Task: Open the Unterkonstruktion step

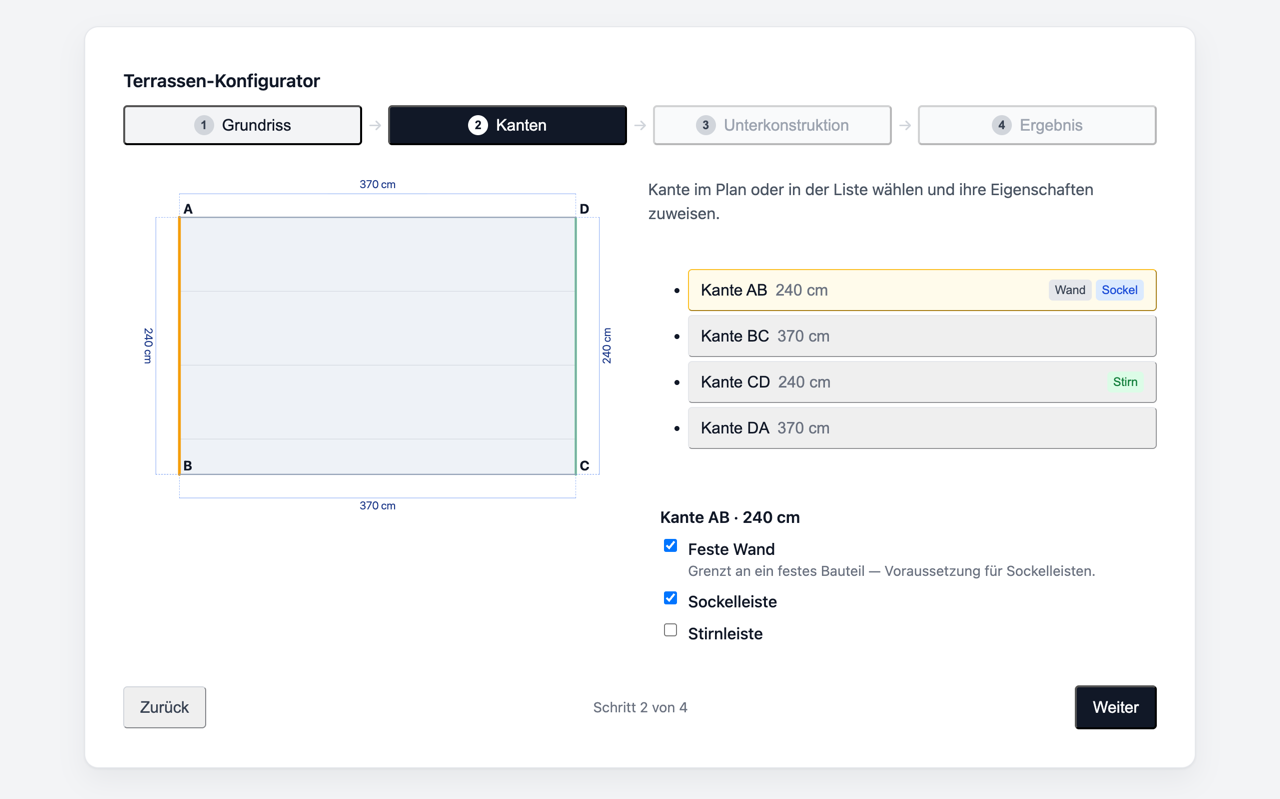Action: click(772, 125)
